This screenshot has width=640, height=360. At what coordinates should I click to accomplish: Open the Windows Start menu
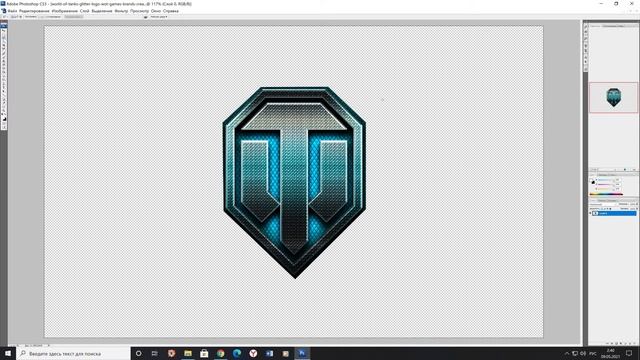tap(8, 353)
